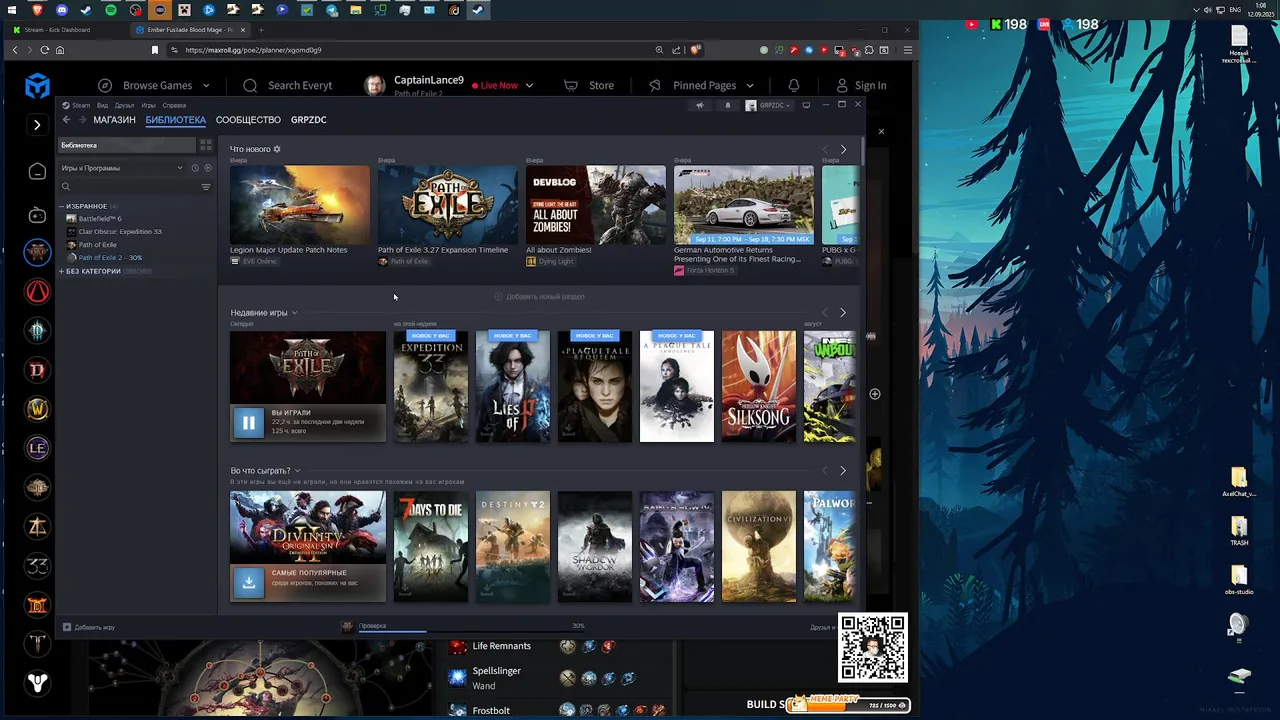Collapse the ИЗБРАННОЕ category
This screenshot has height=720, width=1280.
click(62, 206)
